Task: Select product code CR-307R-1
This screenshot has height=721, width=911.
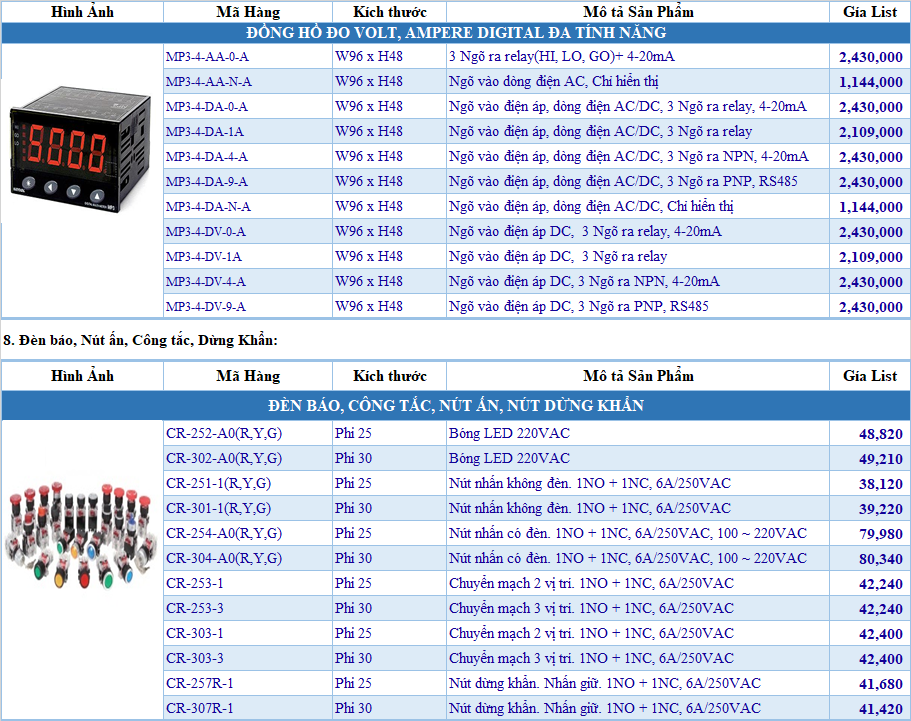Action: coord(200,708)
